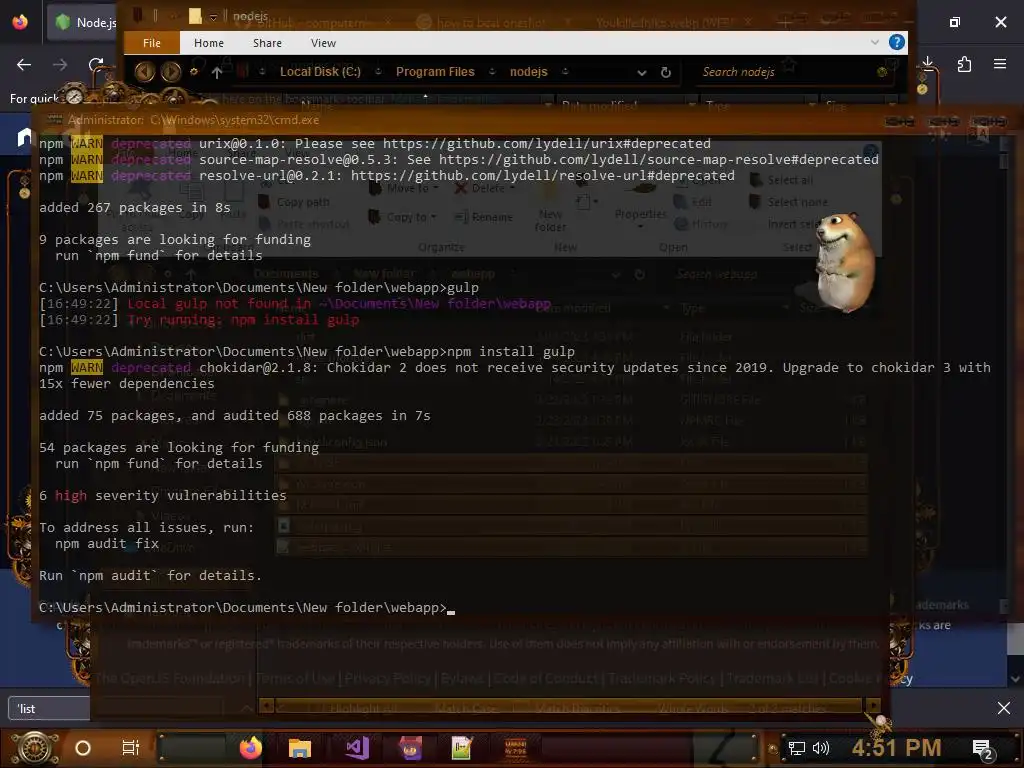
Task: Open the Firefox hamburger application menu
Action: [1000, 64]
